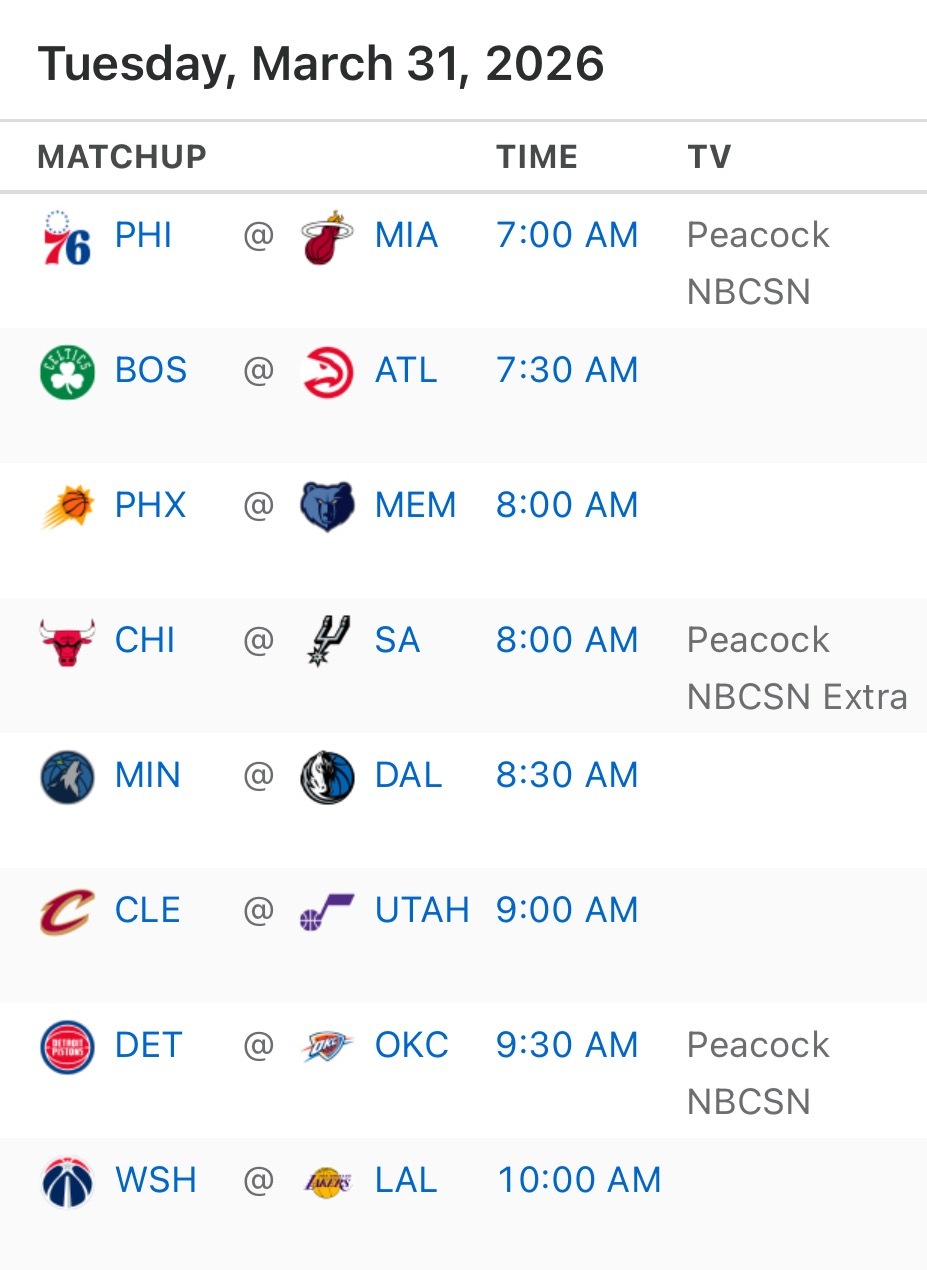Click the Miami Heat logo
This screenshot has height=1270, width=927.
327,237
